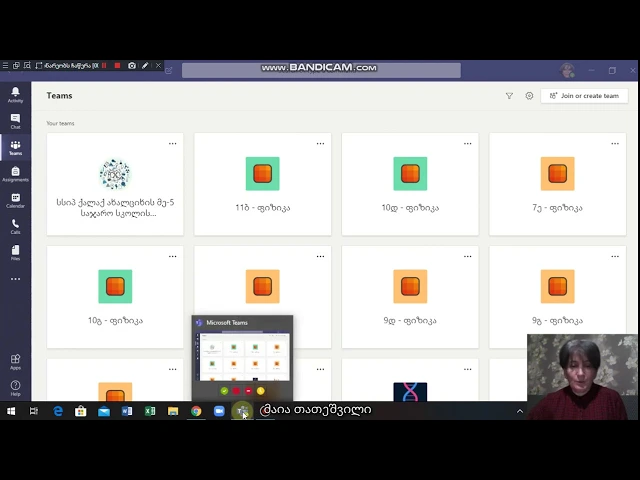Open more options for 7ე - ფიზიკა
640x480 pixels.
pos(615,144)
